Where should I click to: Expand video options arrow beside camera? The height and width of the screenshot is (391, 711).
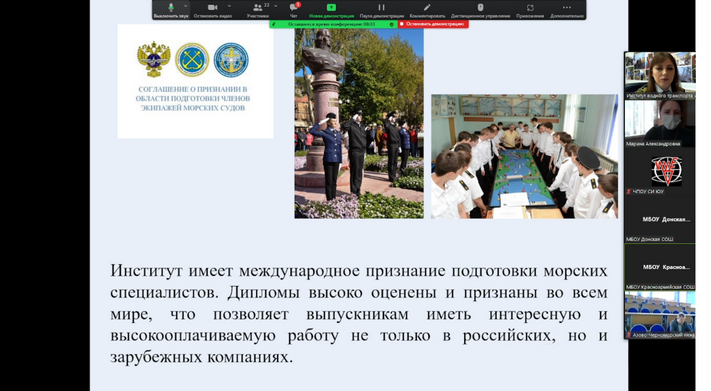229,6
